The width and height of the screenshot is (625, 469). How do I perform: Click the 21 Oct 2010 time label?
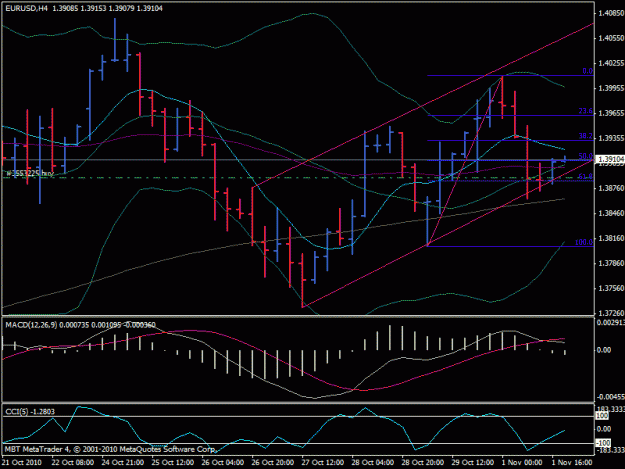tap(22, 463)
